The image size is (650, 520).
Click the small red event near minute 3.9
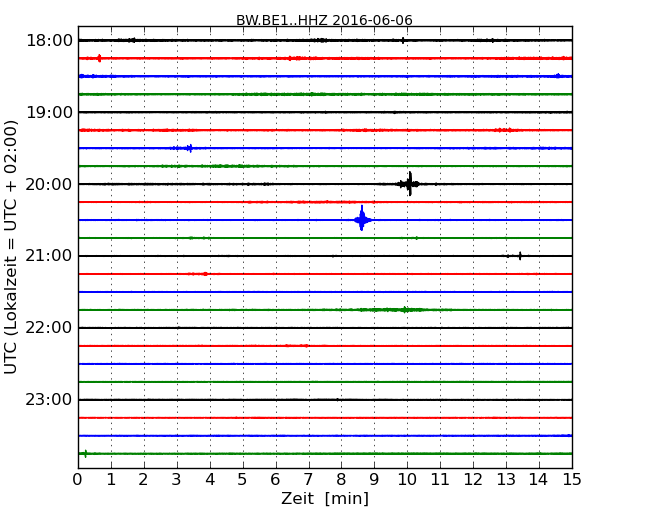[205, 274]
